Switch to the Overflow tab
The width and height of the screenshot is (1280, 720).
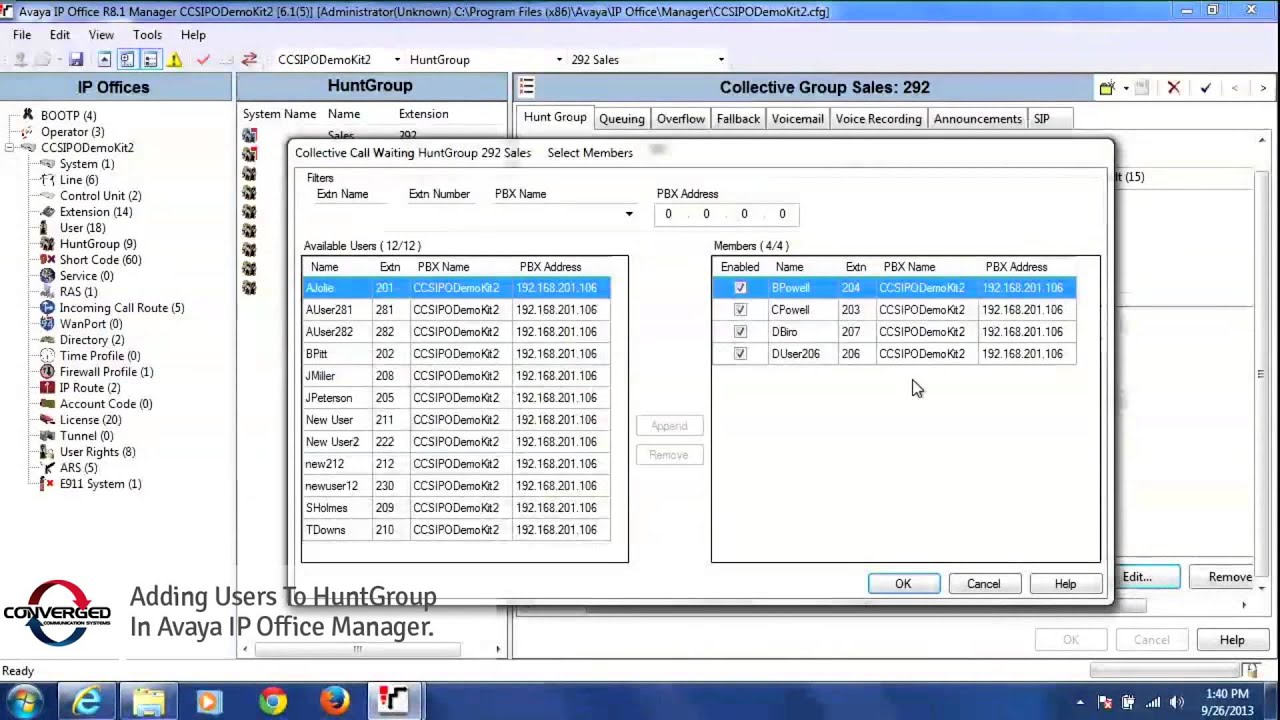681,119
